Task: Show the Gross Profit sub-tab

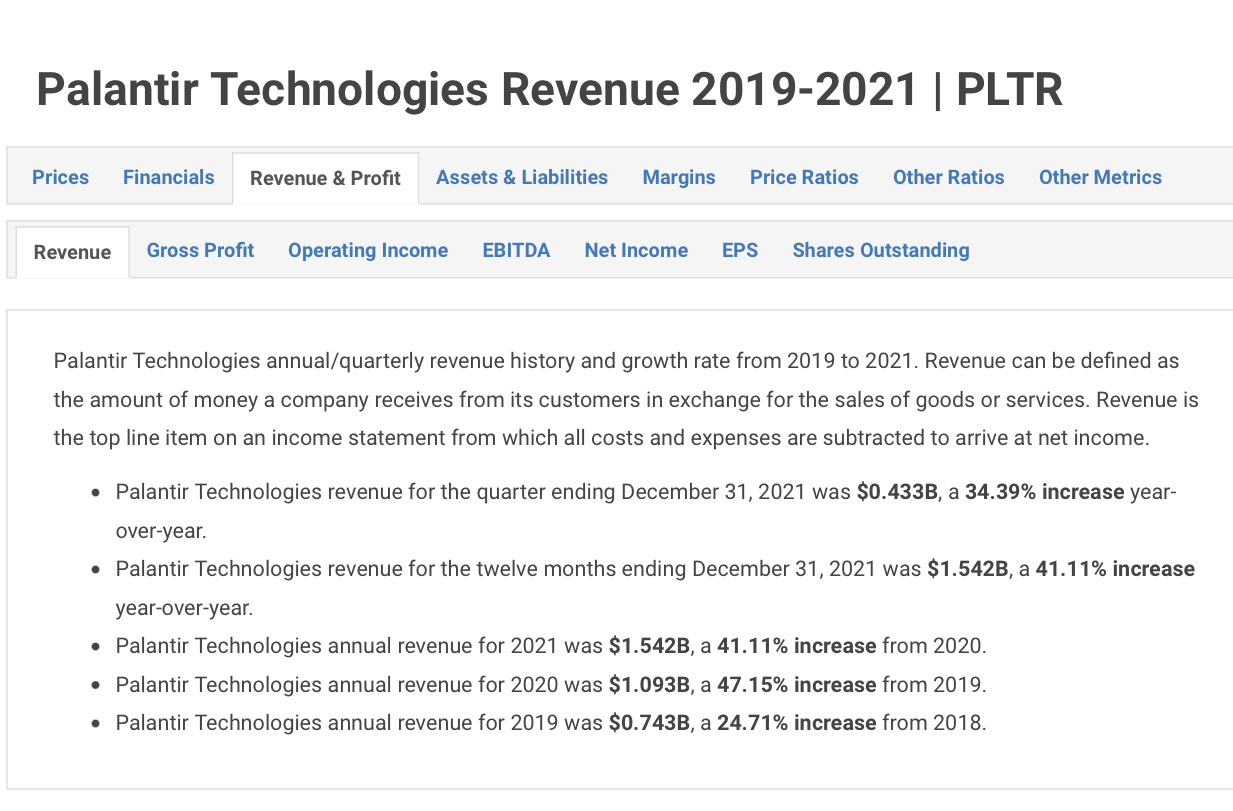Action: [200, 250]
